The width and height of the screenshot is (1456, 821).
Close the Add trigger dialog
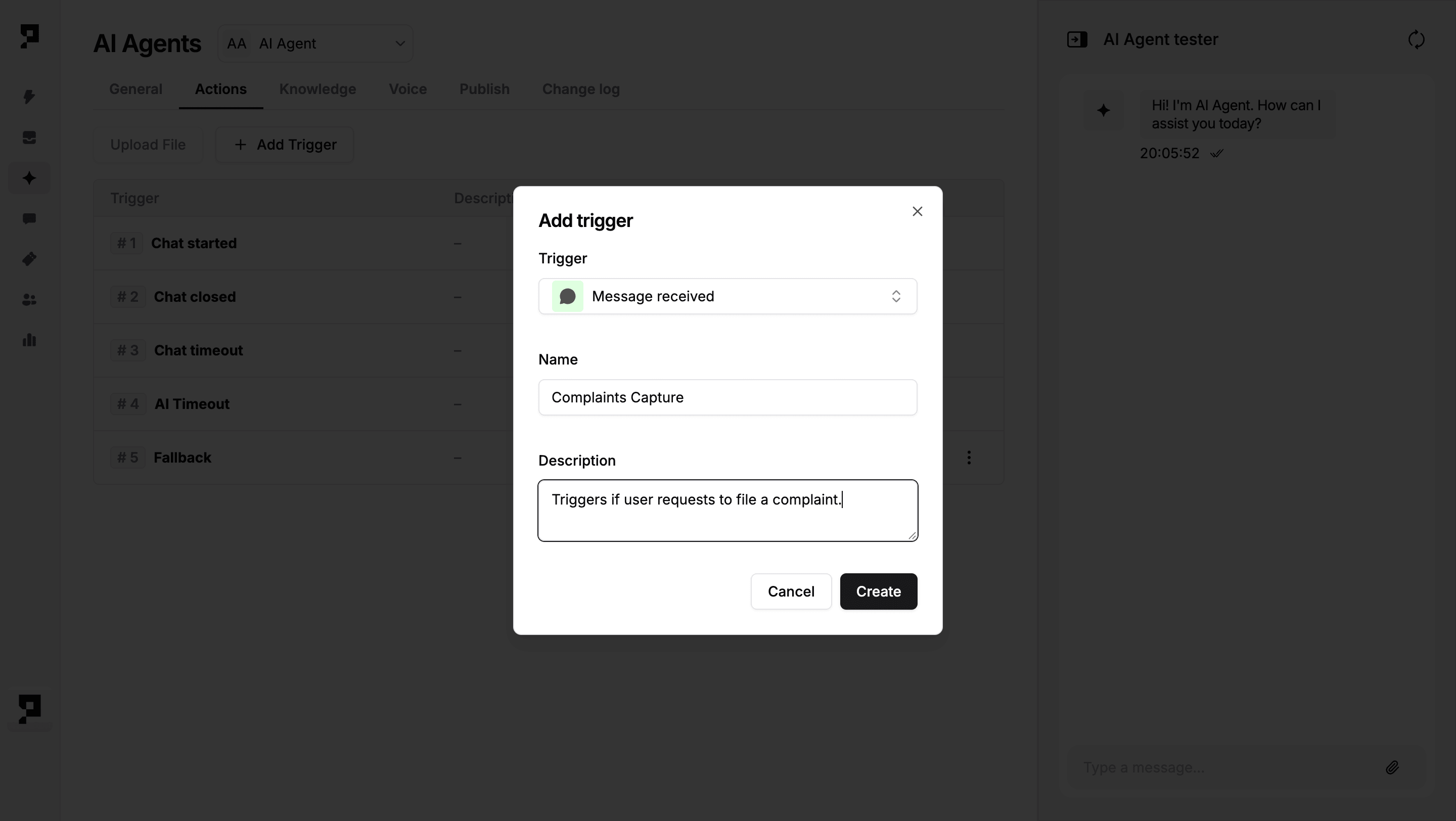[917, 211]
